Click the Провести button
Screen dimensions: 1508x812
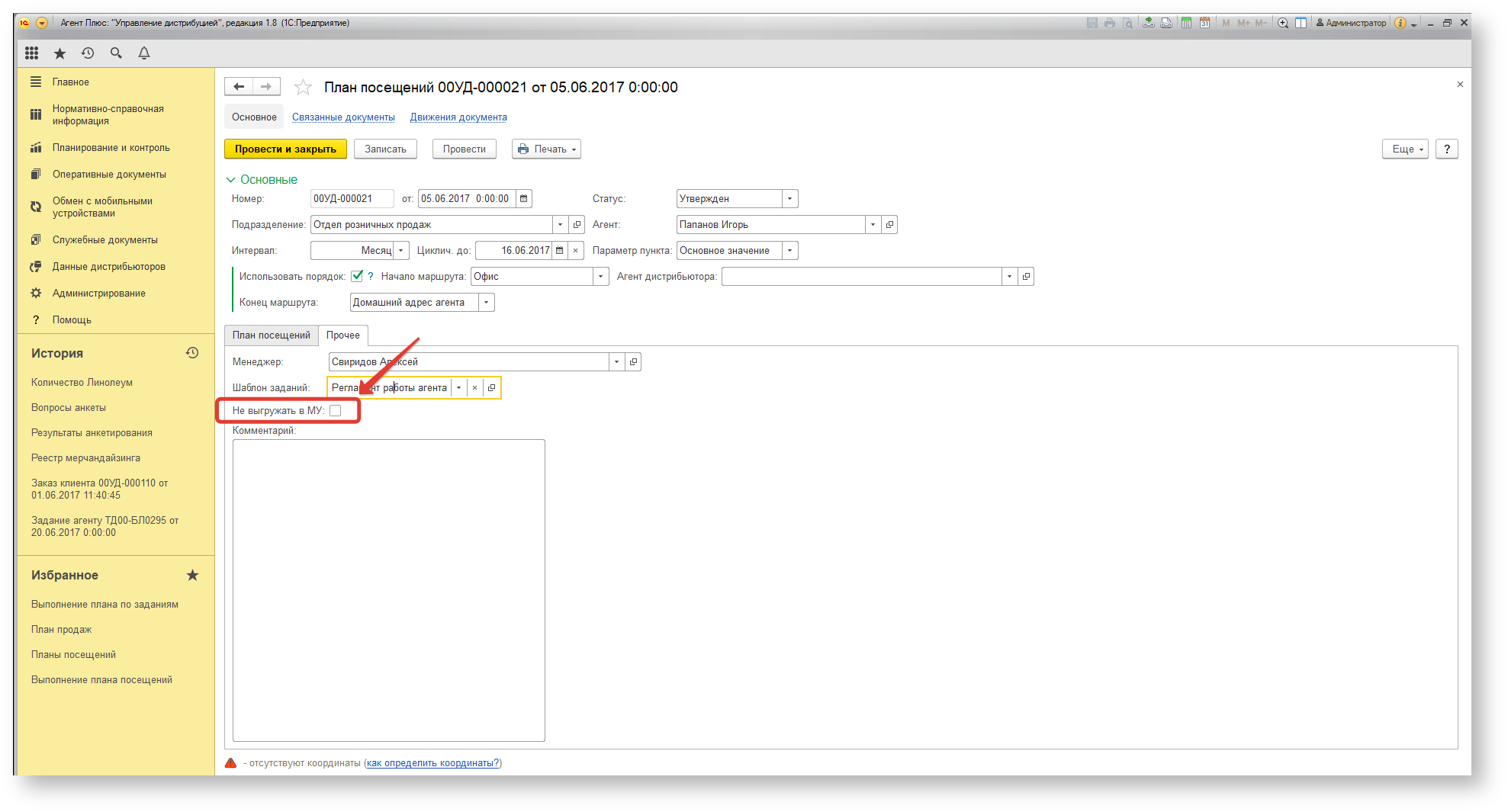tap(465, 149)
